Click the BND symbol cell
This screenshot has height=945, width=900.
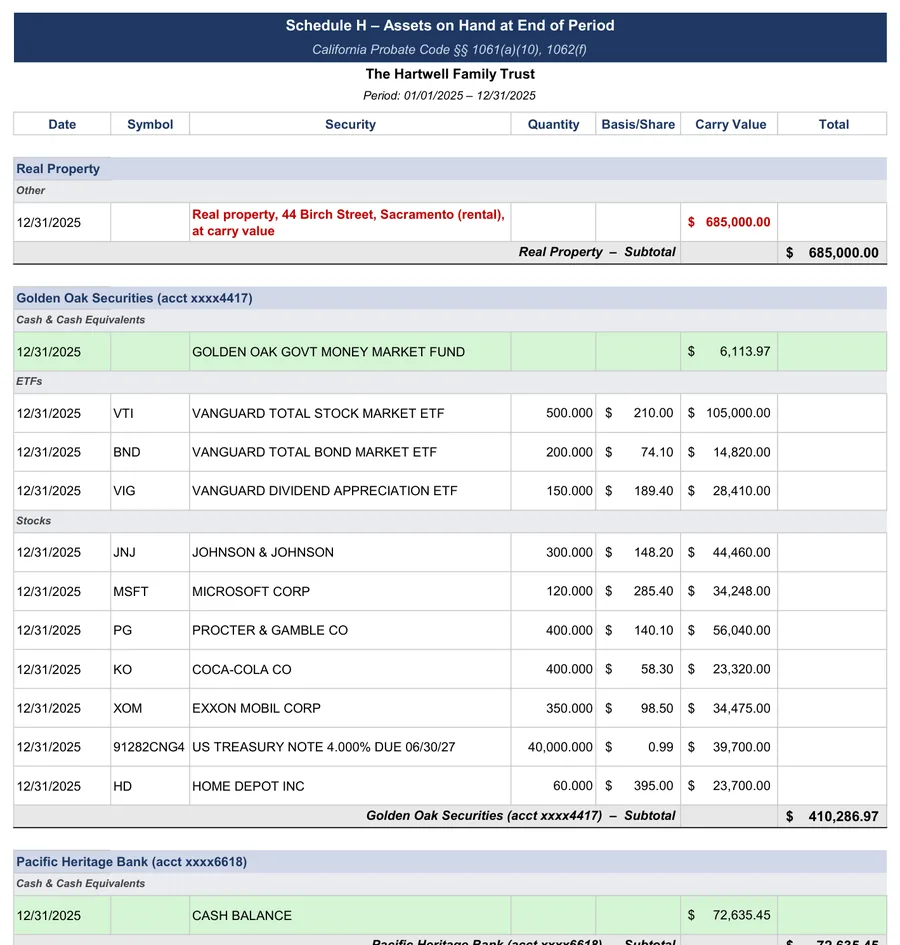150,452
